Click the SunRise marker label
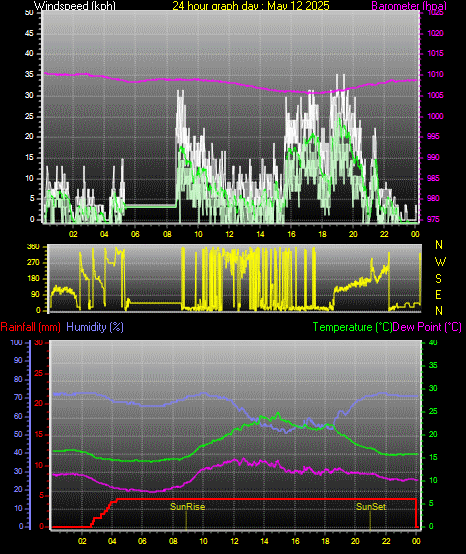Screen dimensions: 466x554 click(x=187, y=506)
